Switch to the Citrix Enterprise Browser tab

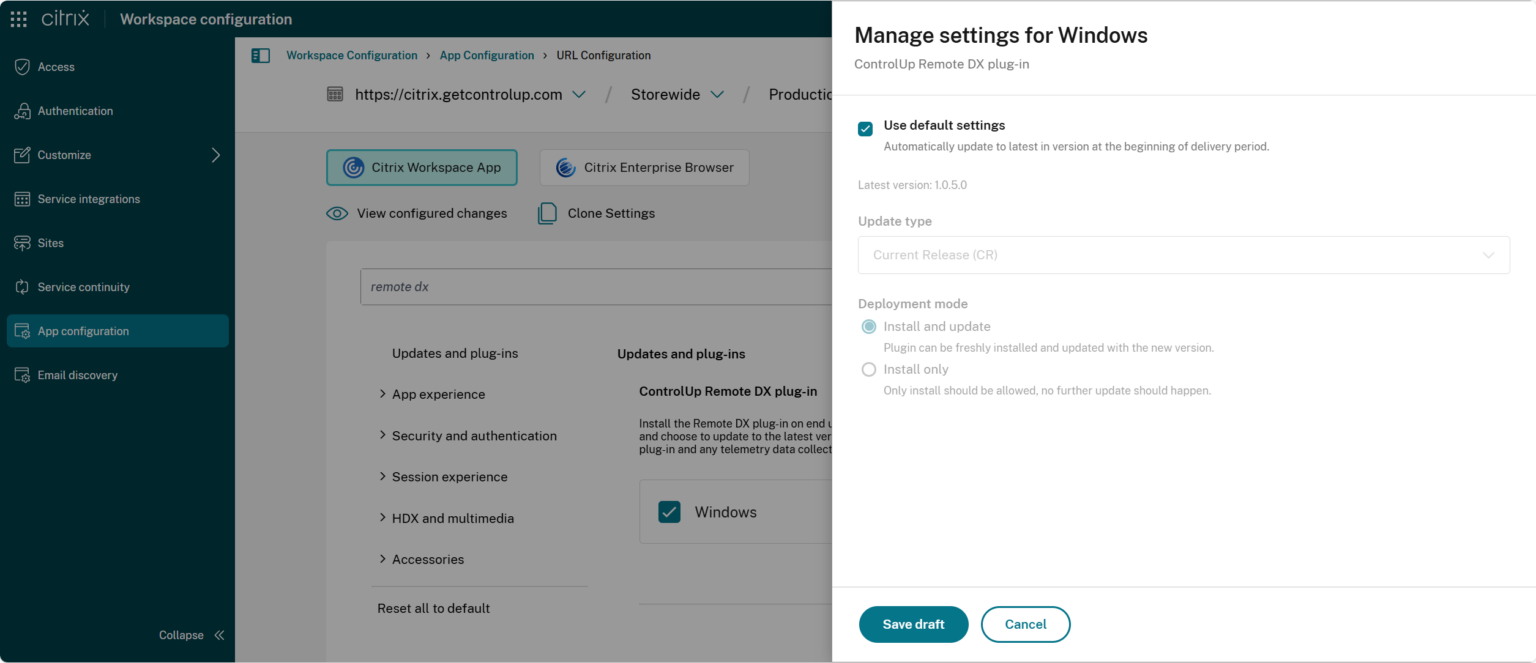[645, 168]
